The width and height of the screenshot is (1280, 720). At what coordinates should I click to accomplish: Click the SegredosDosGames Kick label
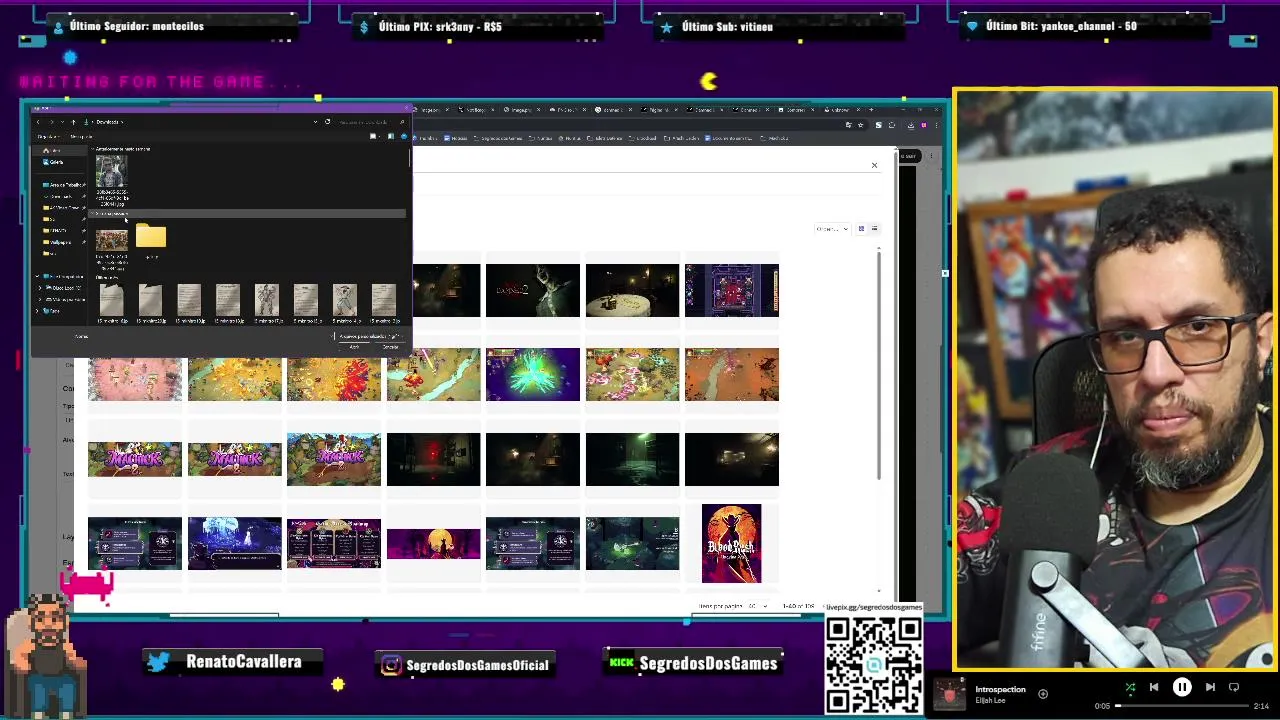coord(708,663)
